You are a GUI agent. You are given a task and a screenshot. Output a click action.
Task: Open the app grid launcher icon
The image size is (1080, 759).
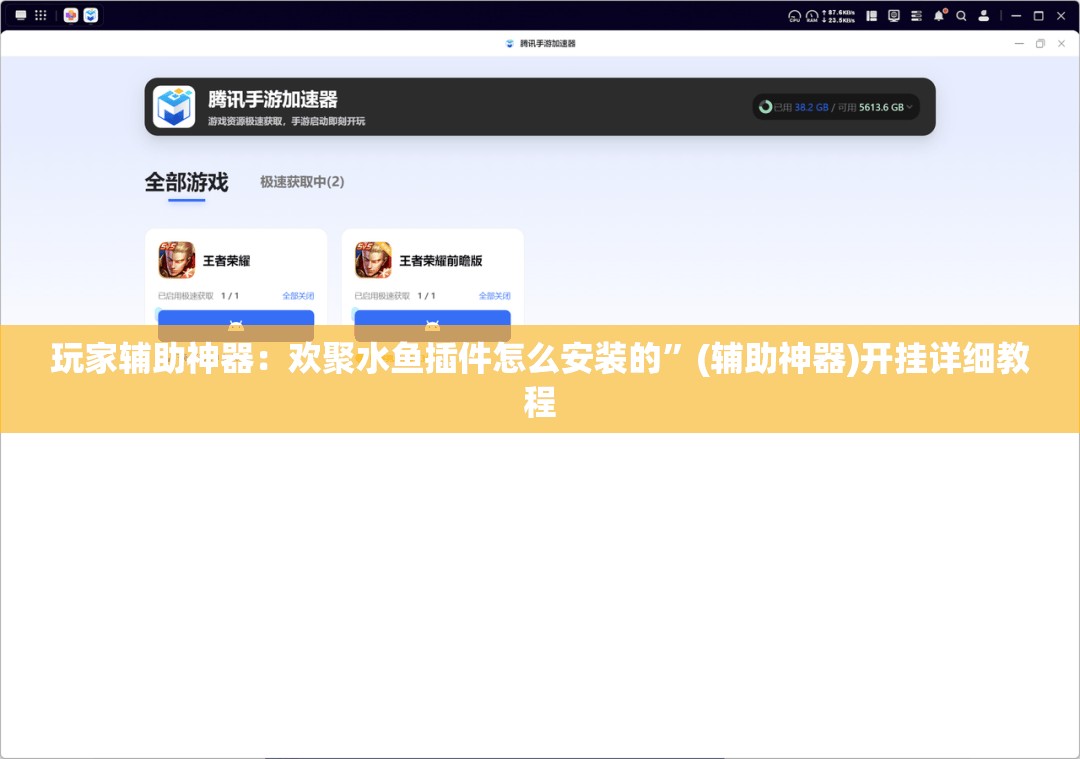(41, 15)
